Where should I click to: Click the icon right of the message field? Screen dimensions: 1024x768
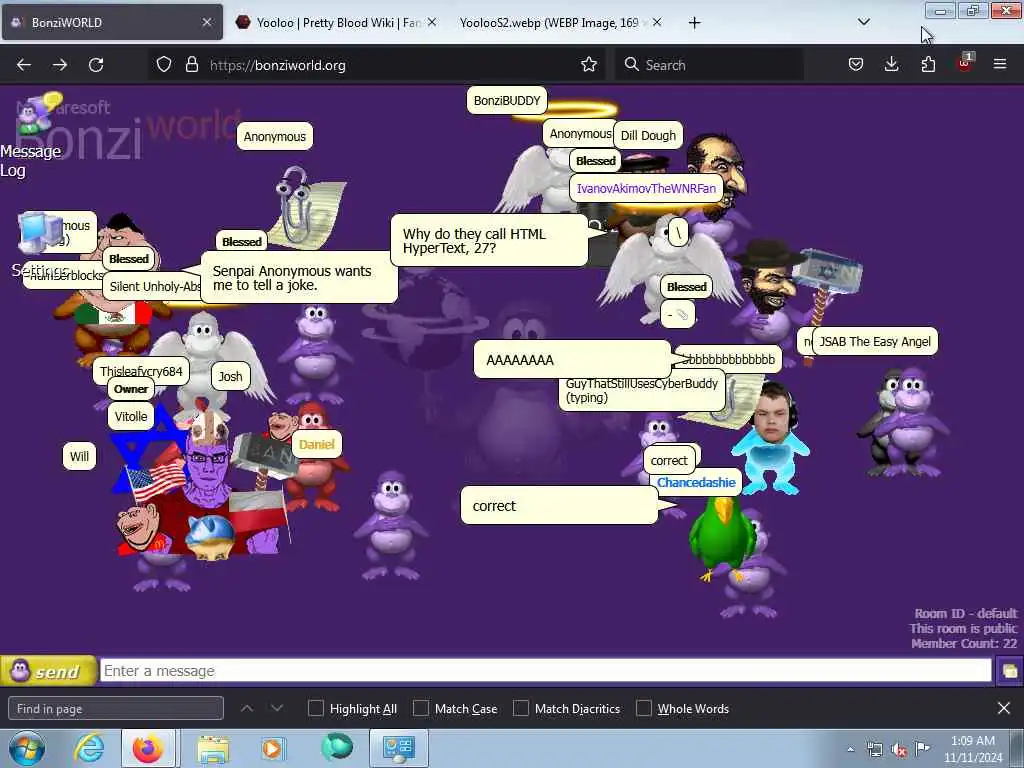tap(1010, 671)
